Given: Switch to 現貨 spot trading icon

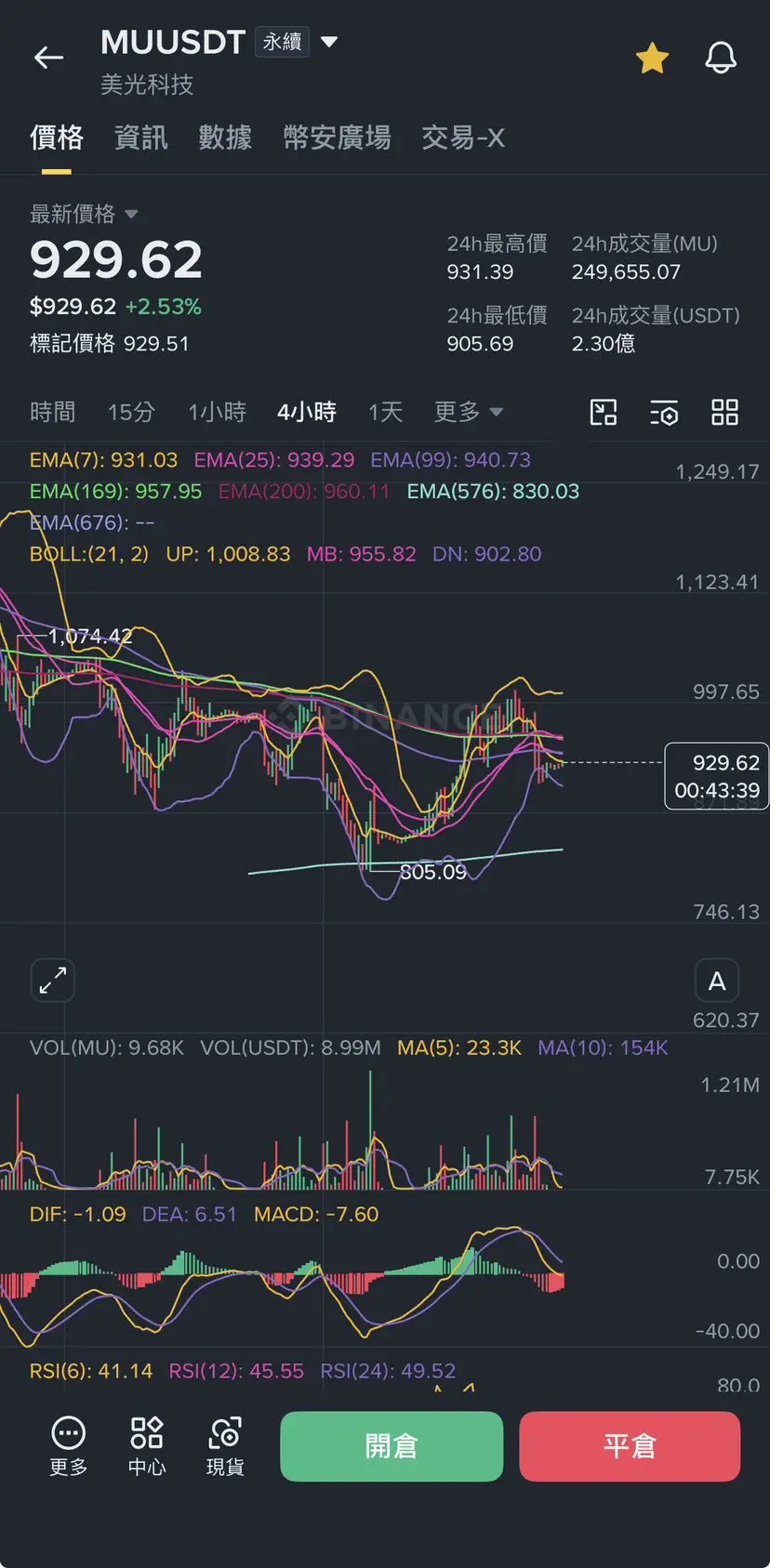Looking at the screenshot, I should click(x=225, y=1446).
